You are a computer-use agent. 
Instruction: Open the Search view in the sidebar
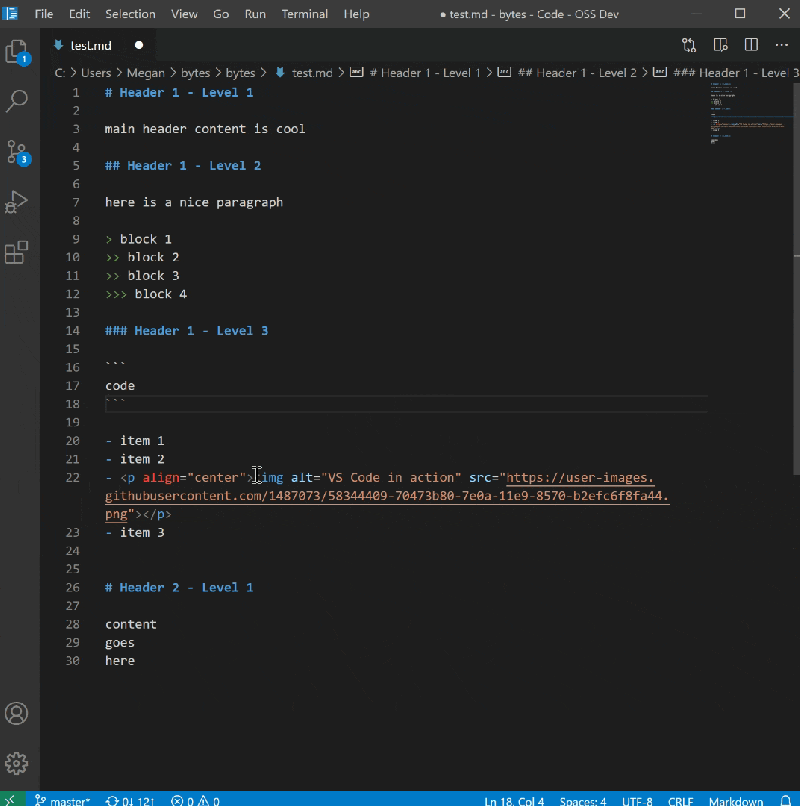pos(16,101)
